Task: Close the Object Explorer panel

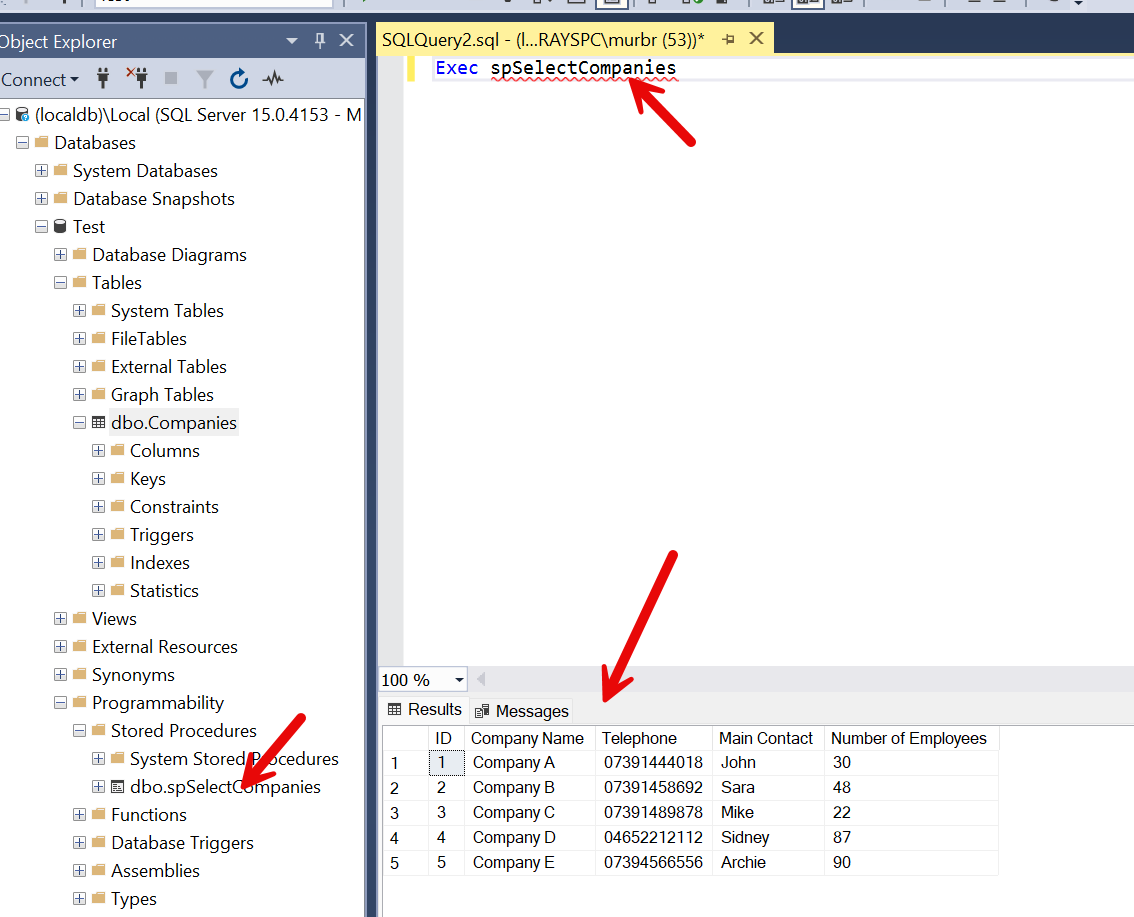Action: tap(346, 40)
